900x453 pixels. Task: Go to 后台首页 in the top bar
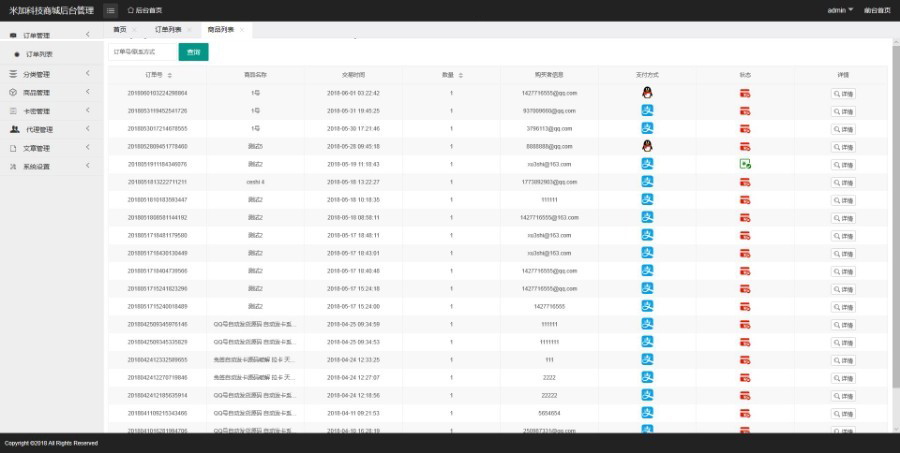tap(149, 10)
